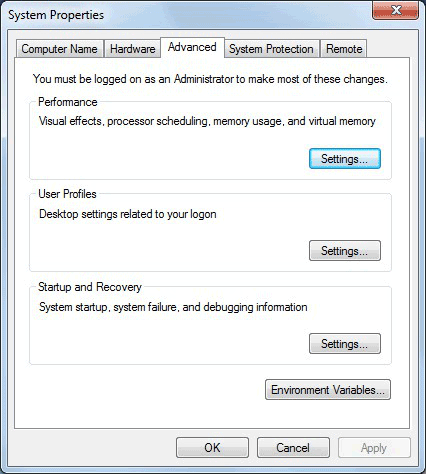Click the Performance group label

(68, 102)
